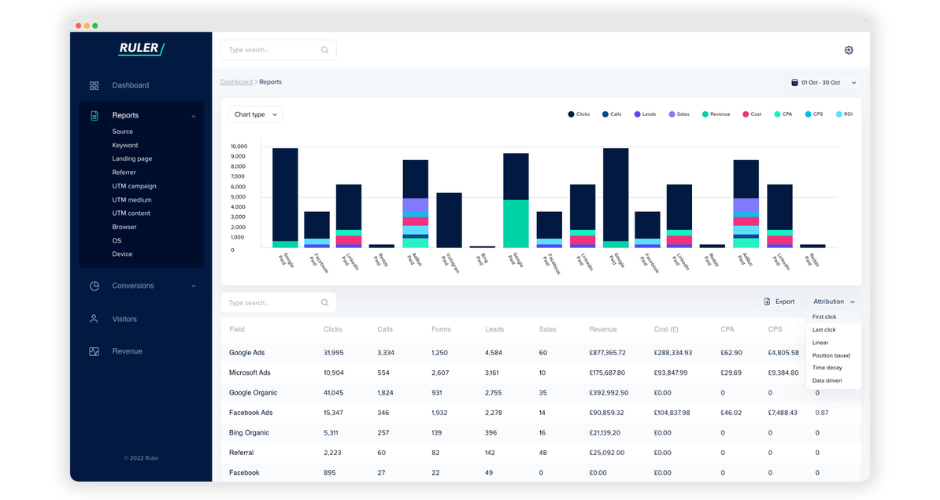Open the Device report
Screen dimensions: 940x500
tap(122, 254)
